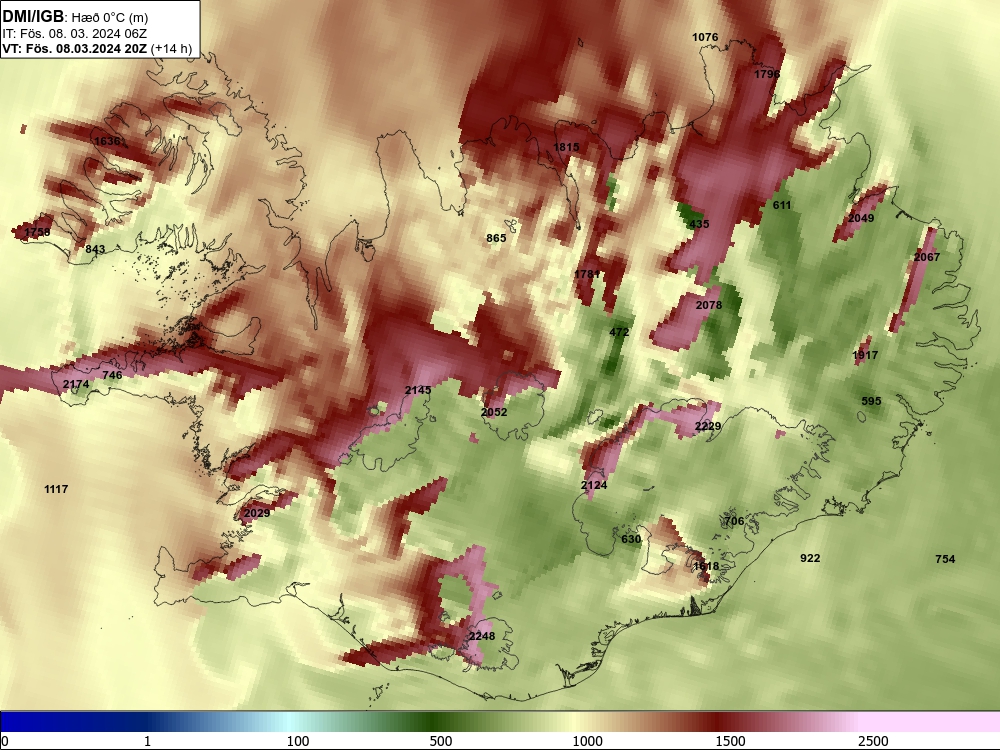Click the 595 height label

point(871,401)
